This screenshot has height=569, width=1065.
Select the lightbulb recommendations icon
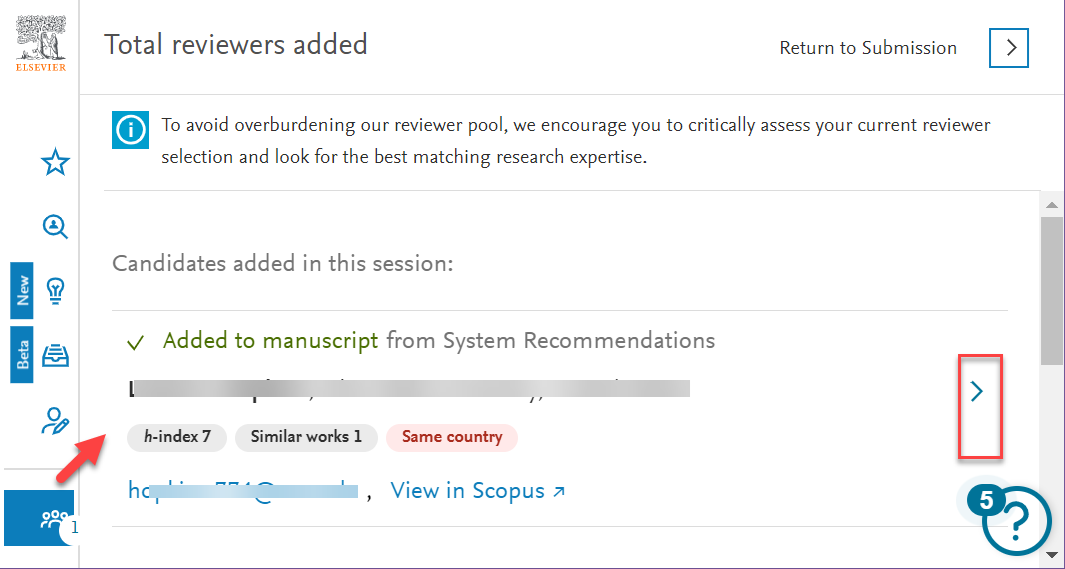[55, 291]
